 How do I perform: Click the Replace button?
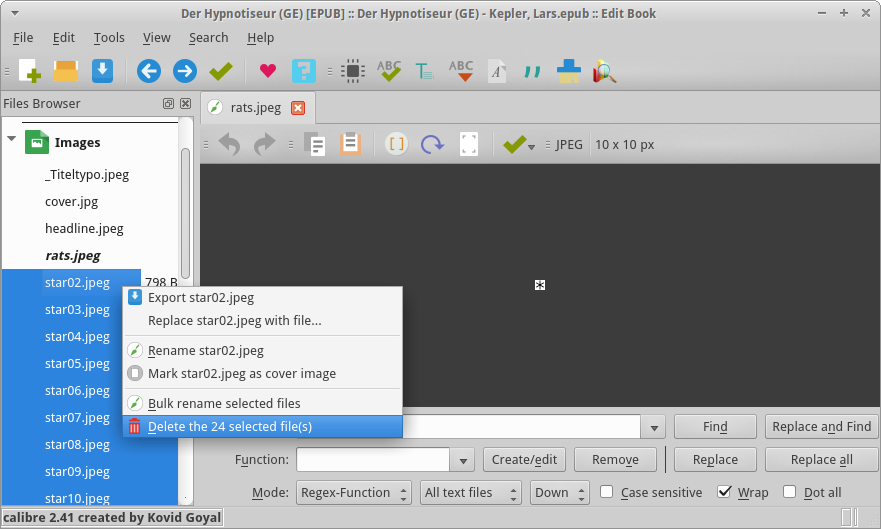tap(715, 460)
